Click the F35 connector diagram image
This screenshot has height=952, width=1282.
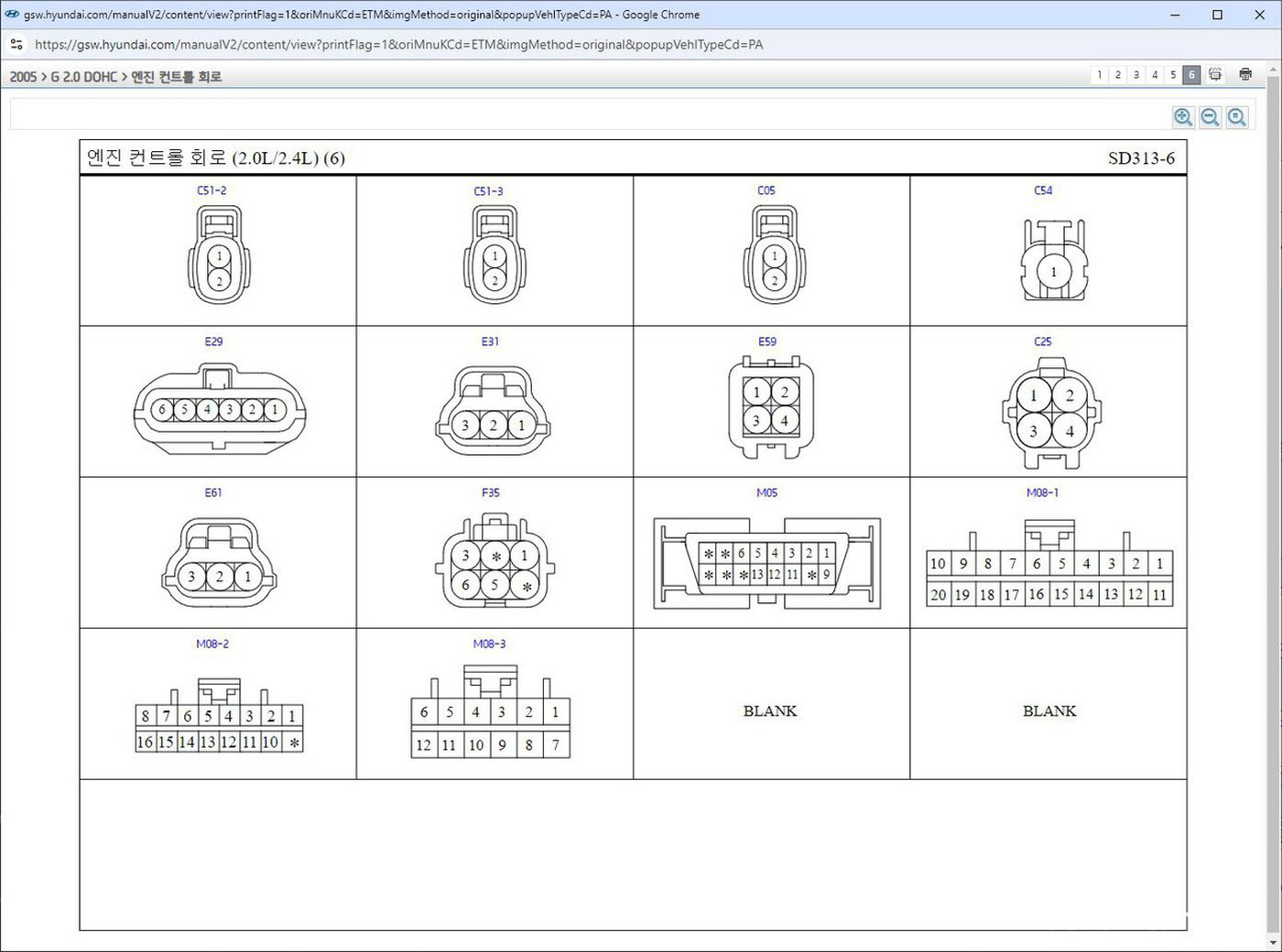coord(494,562)
